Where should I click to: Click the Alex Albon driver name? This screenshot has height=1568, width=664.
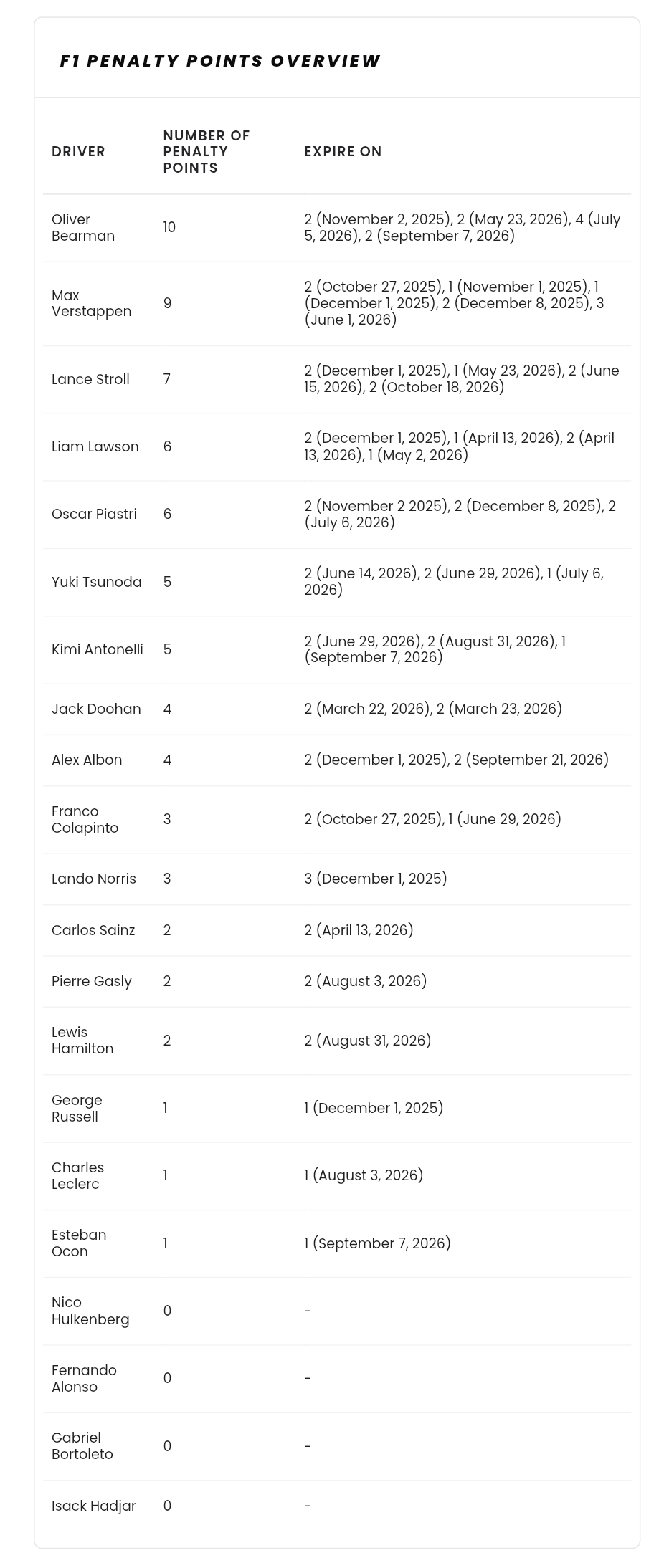click(87, 760)
